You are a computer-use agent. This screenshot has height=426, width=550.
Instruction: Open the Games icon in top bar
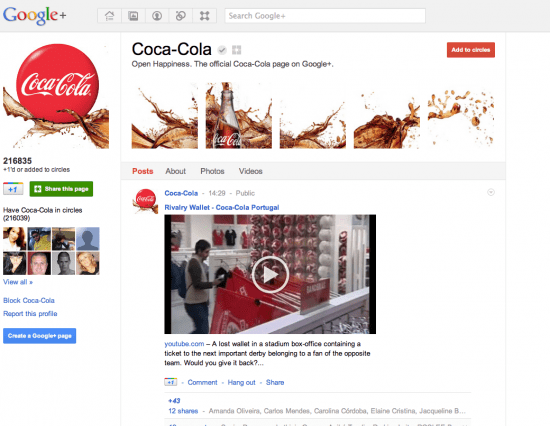204,16
